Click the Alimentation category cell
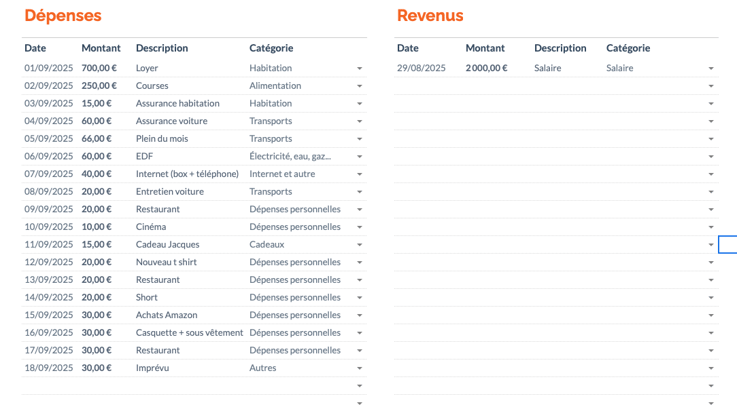The height and width of the screenshot is (407, 737). coord(275,86)
